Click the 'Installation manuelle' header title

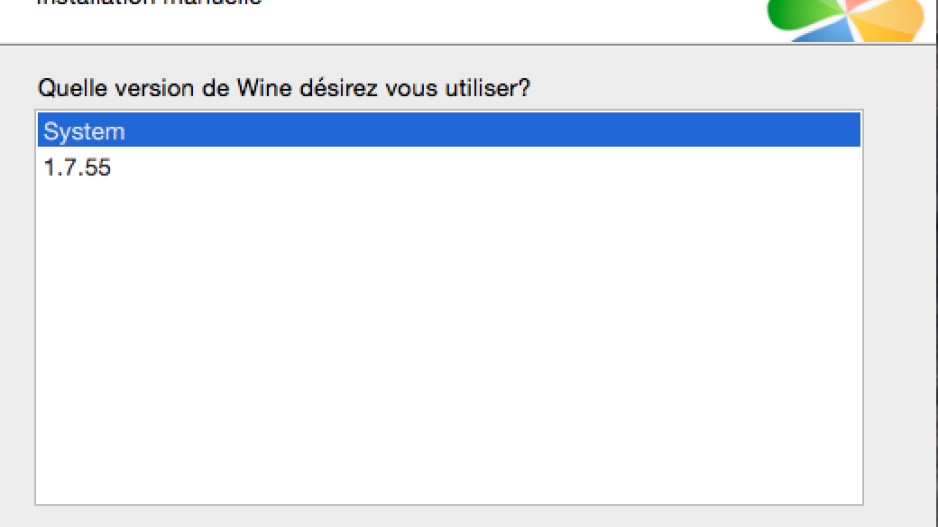tap(150, 2)
